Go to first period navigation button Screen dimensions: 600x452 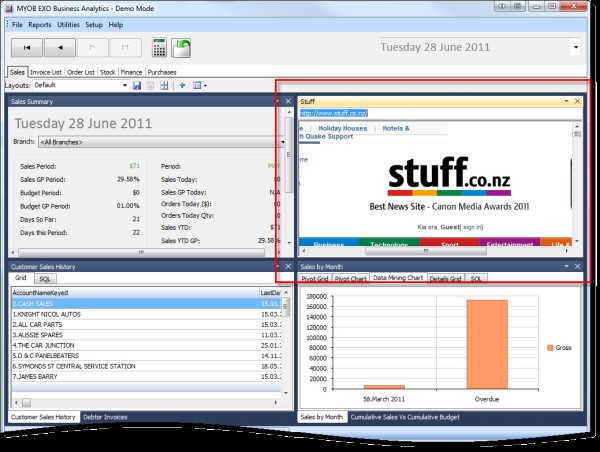(27, 48)
